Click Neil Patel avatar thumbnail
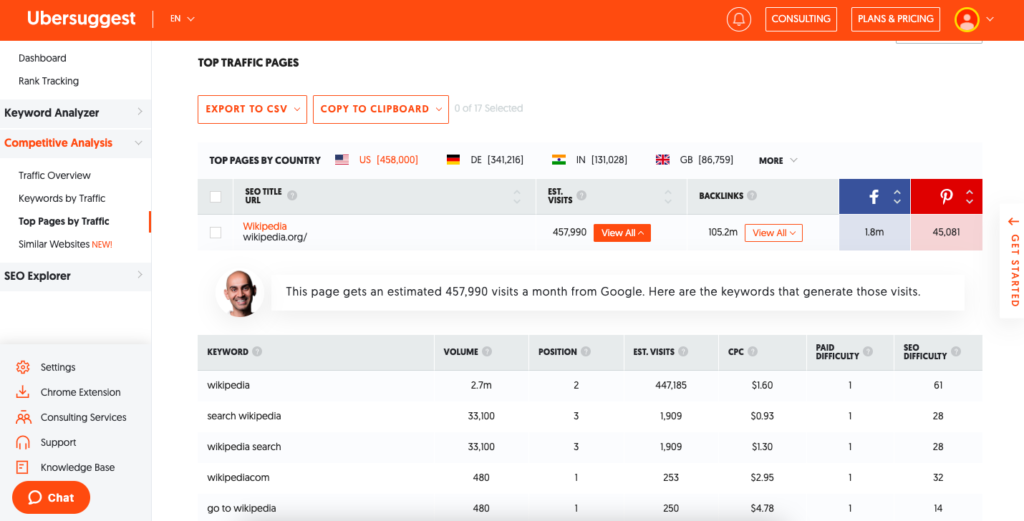The height and width of the screenshot is (521, 1024). [x=240, y=292]
